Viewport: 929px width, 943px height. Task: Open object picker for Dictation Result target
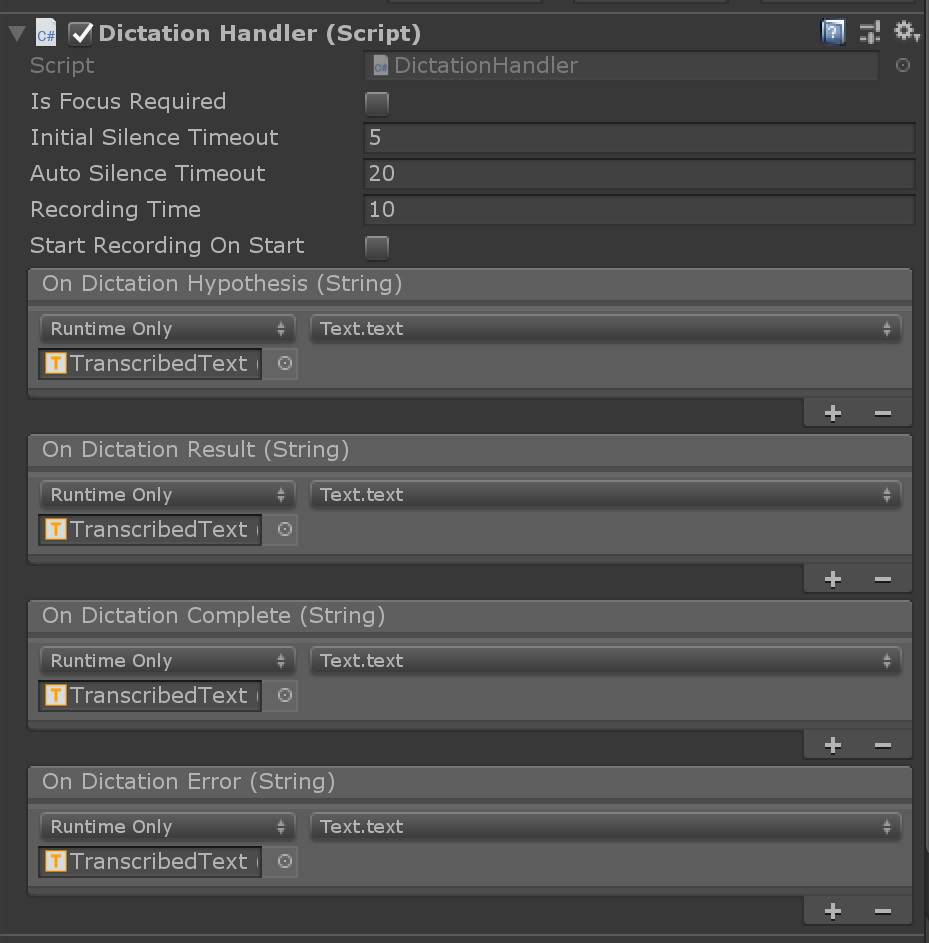284,529
